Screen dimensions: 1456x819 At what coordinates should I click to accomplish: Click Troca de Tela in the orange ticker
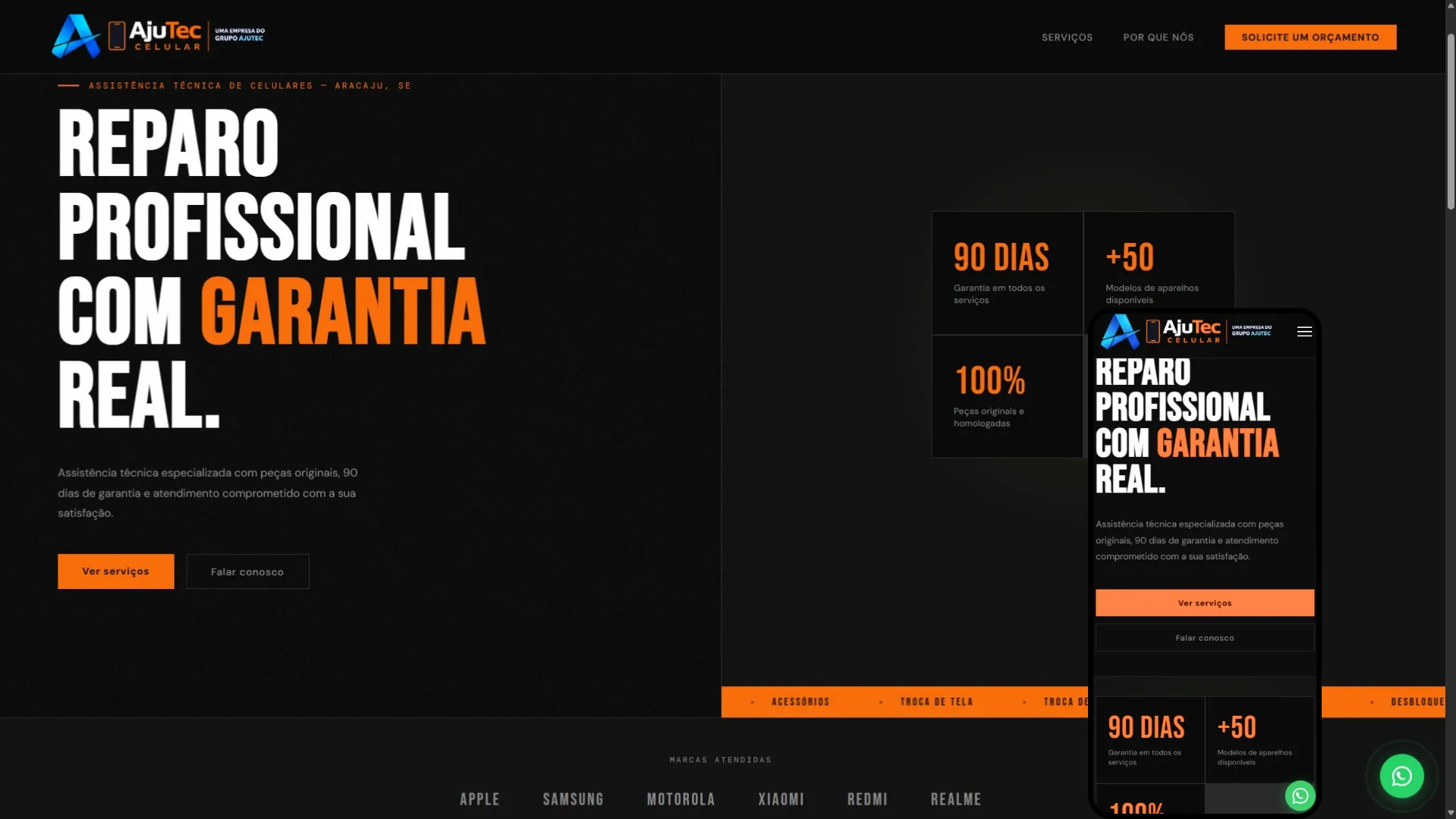click(936, 701)
